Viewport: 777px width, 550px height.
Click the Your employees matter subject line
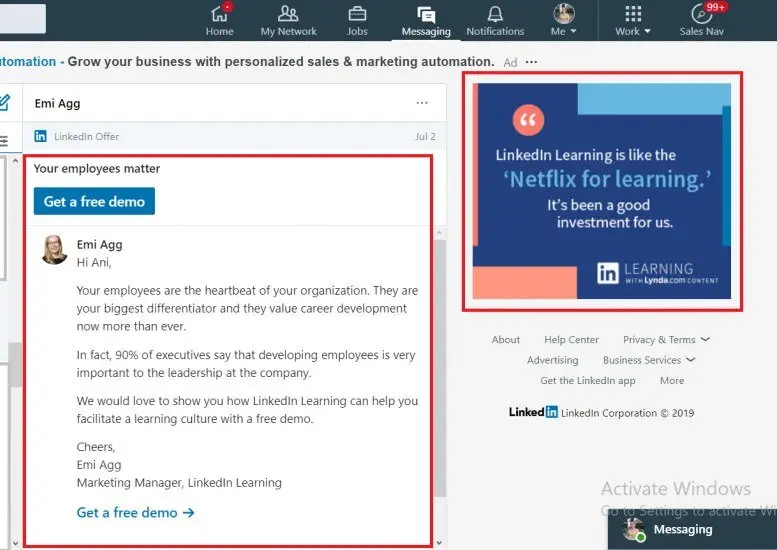(97, 168)
